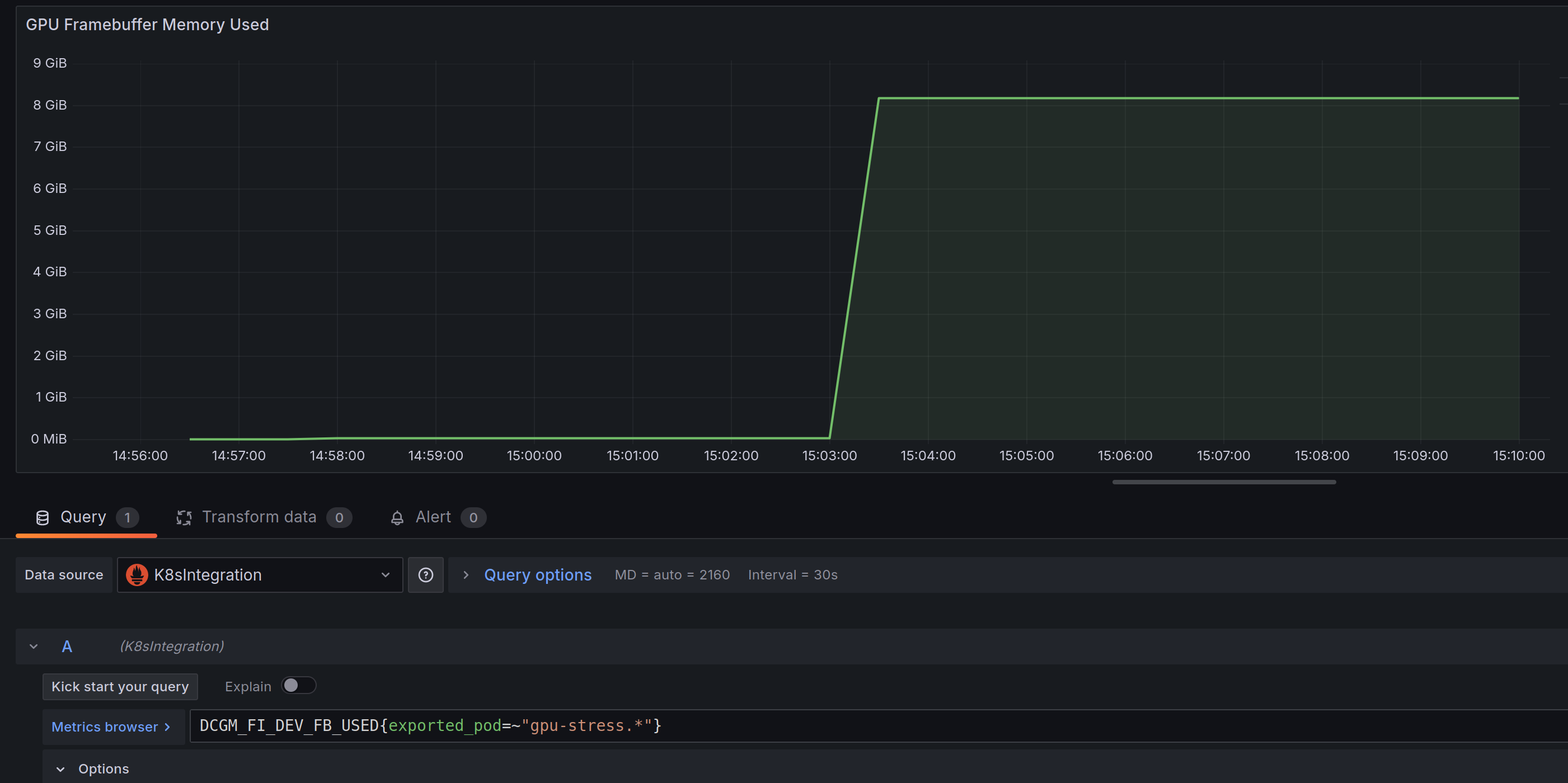Viewport: 1568px width, 783px height.
Task: Click the Query tab count badge 1
Action: [x=127, y=518]
